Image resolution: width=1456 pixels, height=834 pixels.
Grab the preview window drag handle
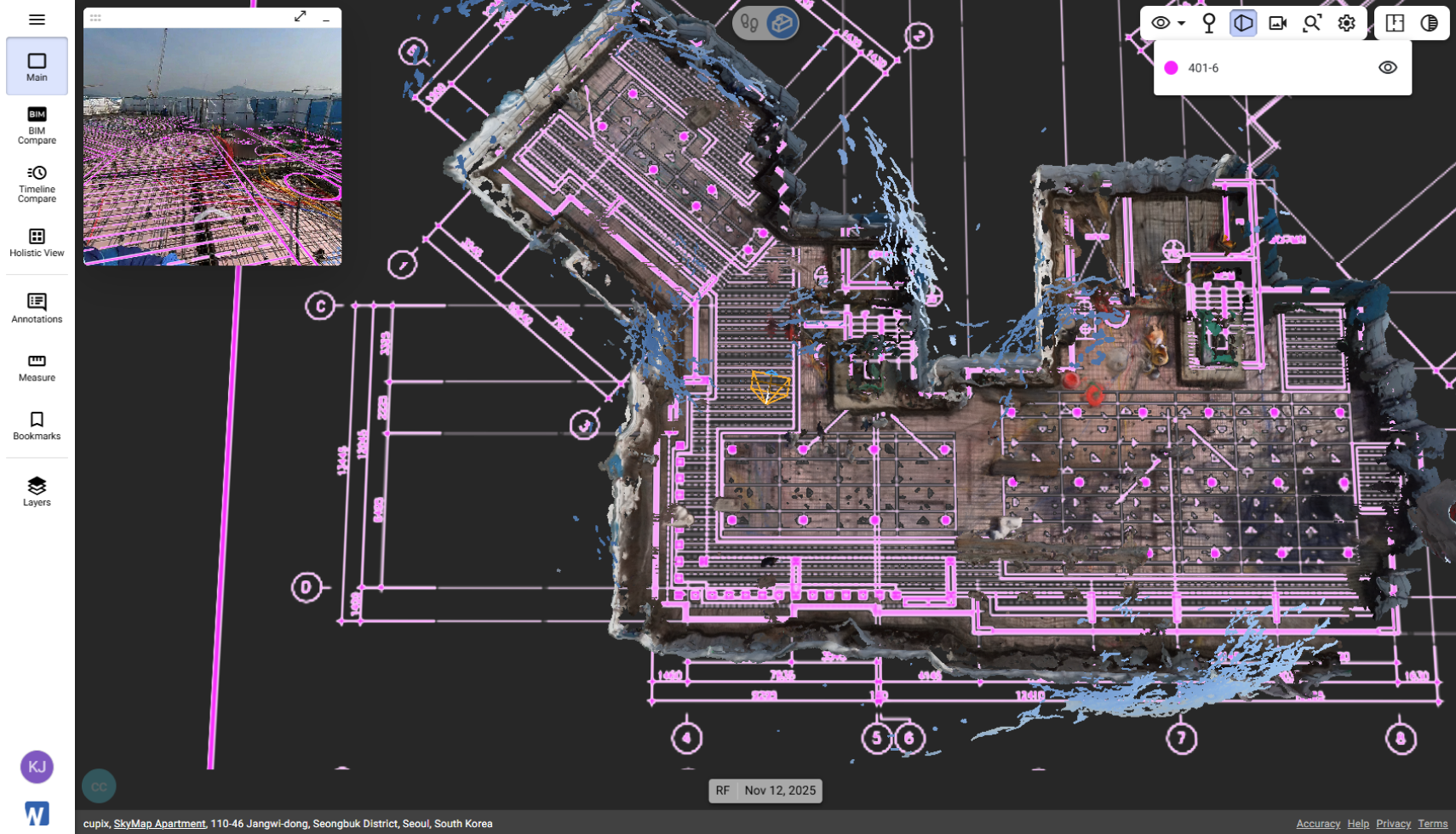pyautogui.click(x=95, y=17)
